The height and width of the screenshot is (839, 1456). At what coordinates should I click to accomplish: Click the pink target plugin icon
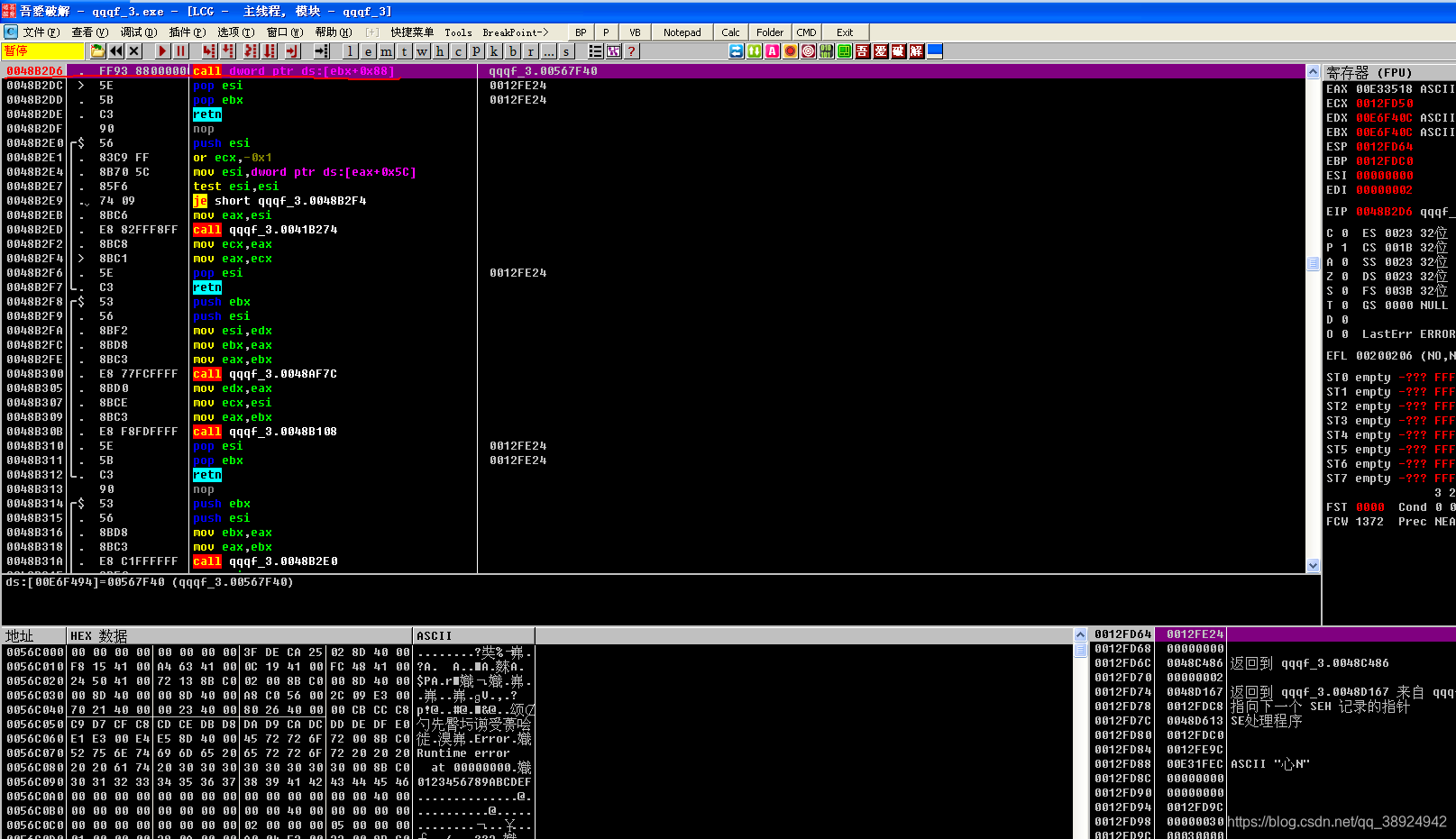(x=809, y=51)
